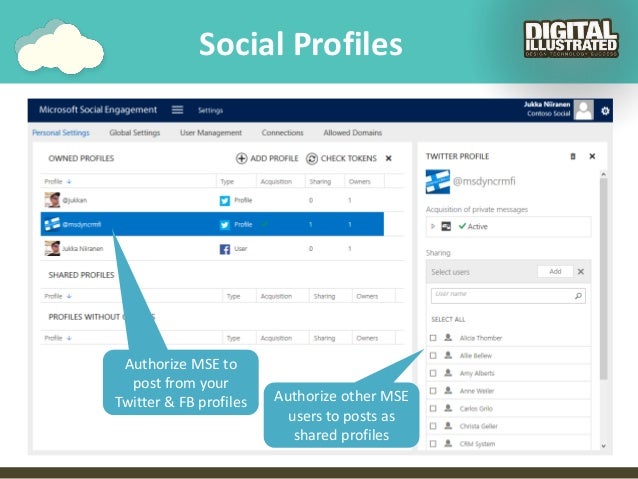The image size is (638, 479).
Task: Click person icon next to Amy Alberts
Action: pos(448,373)
